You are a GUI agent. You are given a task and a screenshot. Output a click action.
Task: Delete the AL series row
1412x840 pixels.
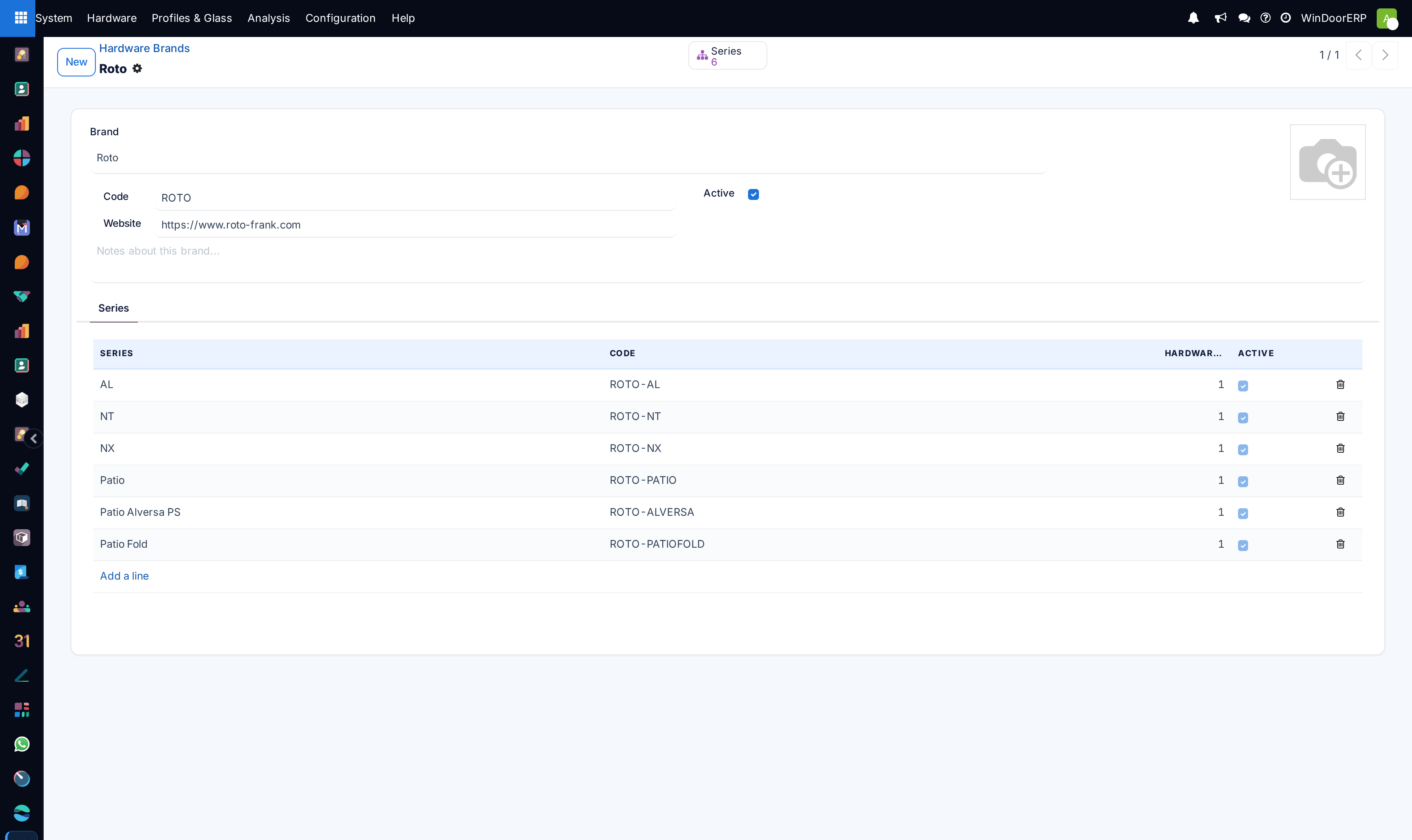coord(1340,384)
